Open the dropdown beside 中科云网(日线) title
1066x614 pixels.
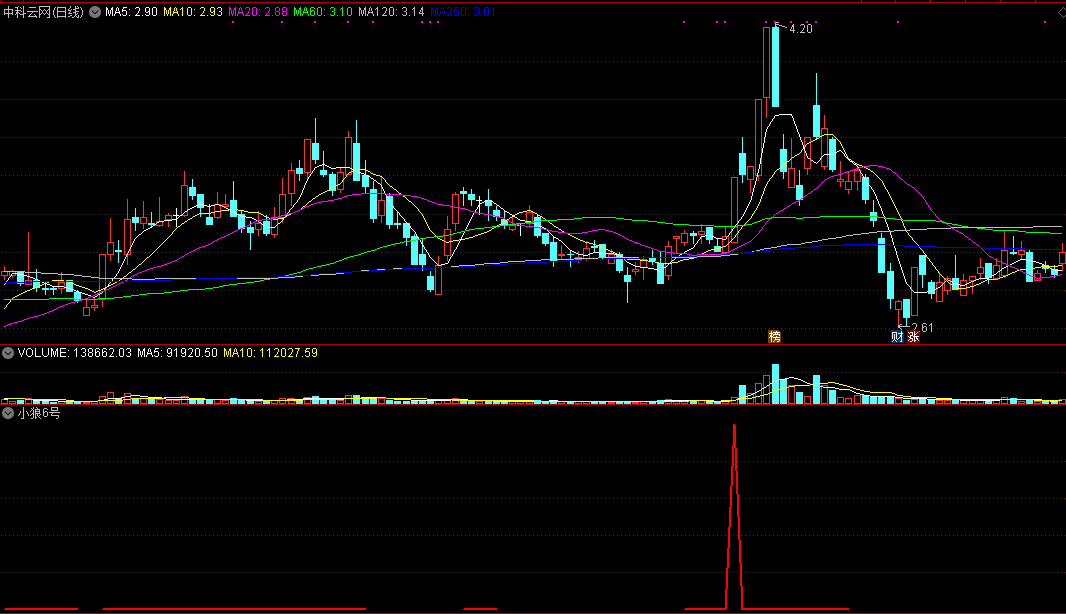(x=95, y=12)
